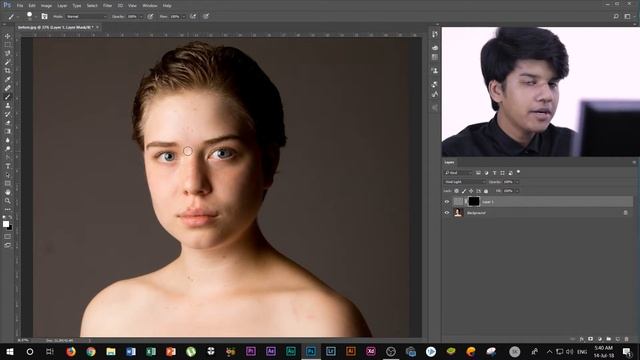Change the screen mode from the toolbox

[7, 245]
